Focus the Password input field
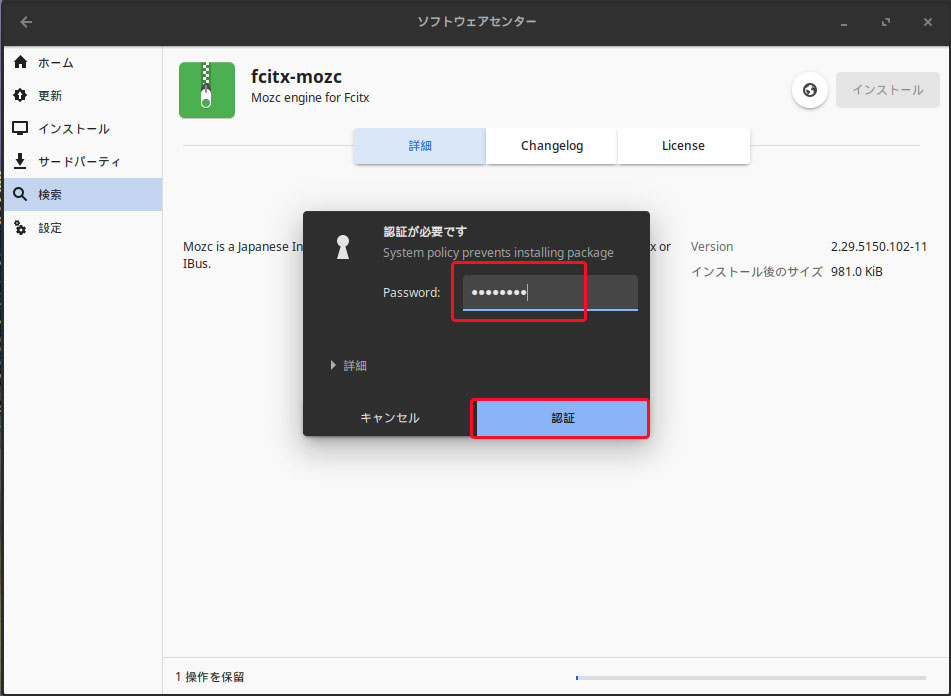This screenshot has width=951, height=696. coord(549,293)
